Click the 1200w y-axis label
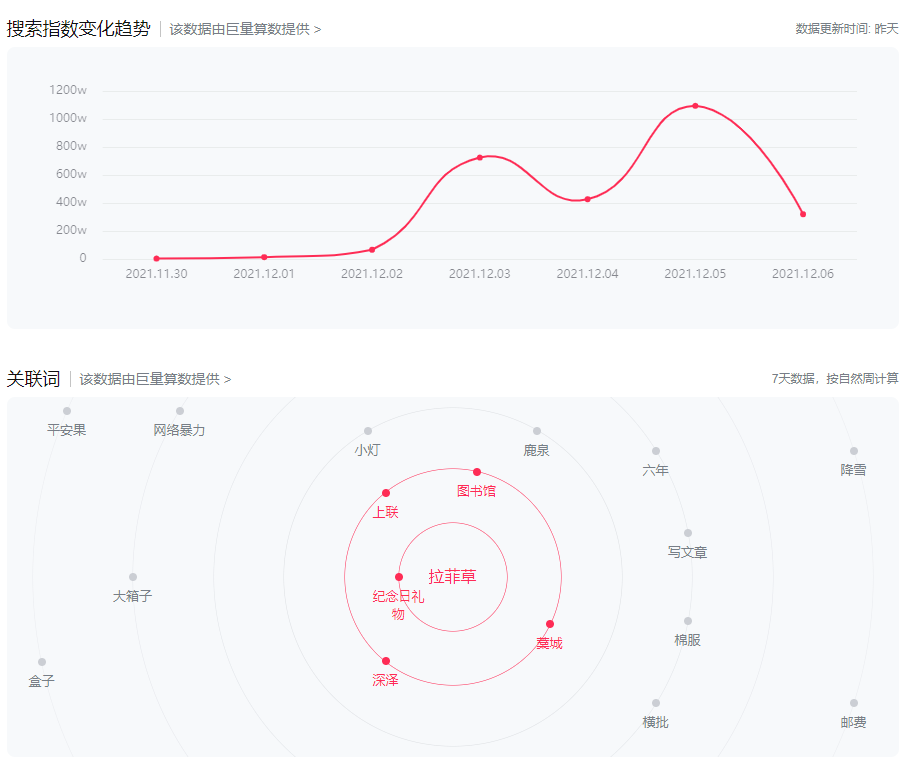 pos(68,90)
